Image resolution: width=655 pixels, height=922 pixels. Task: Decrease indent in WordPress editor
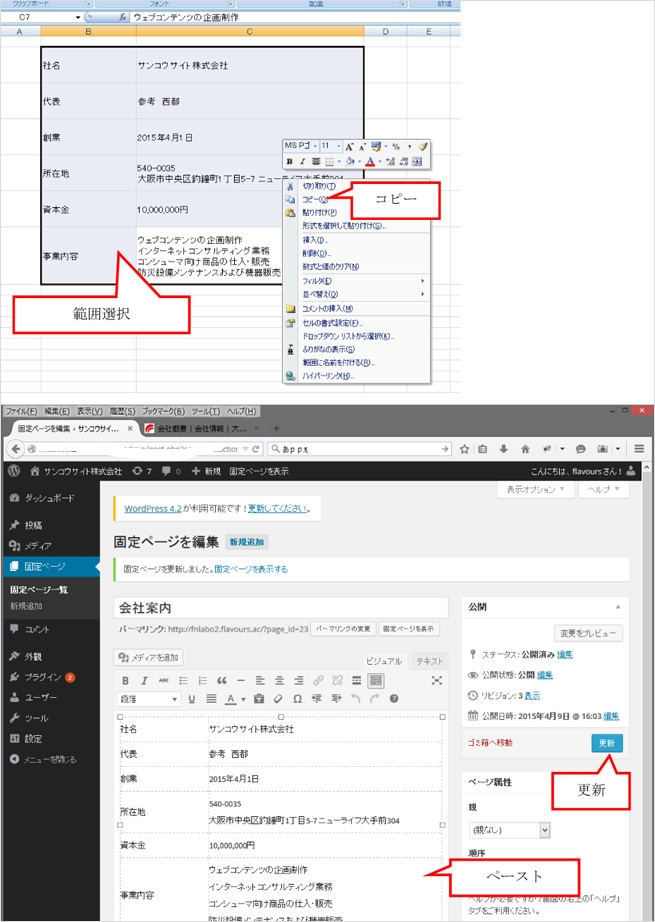click(317, 699)
